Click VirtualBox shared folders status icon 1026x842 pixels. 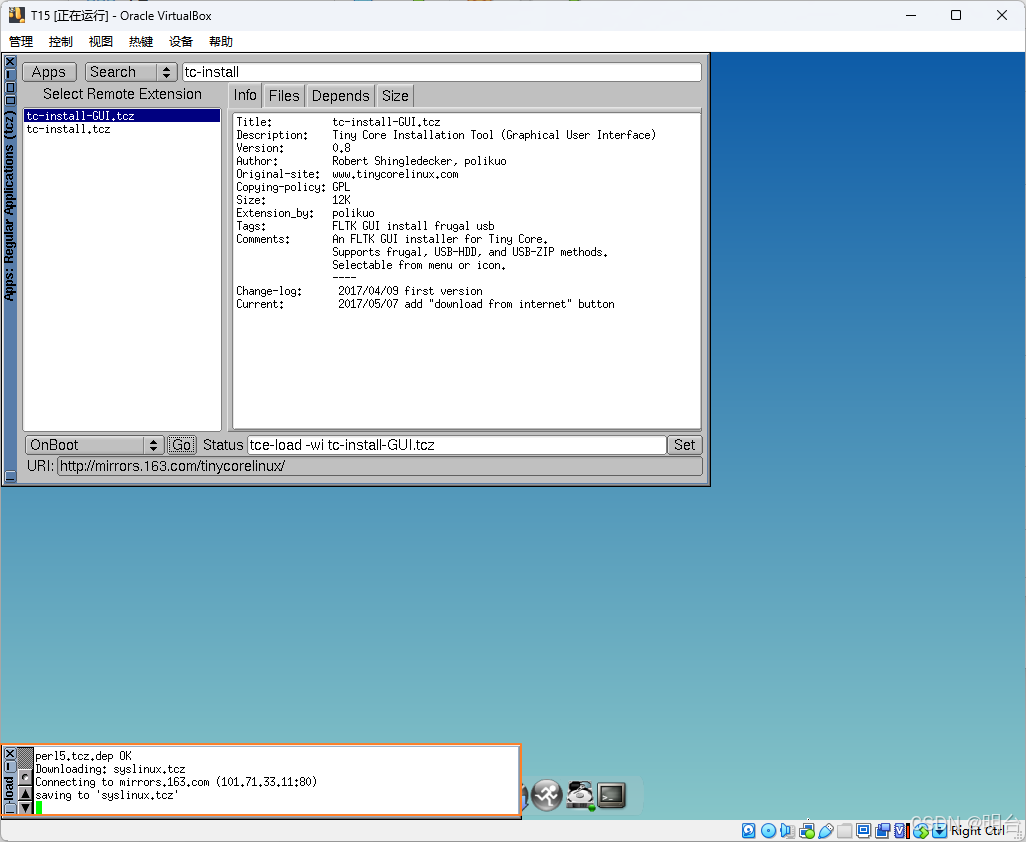click(x=845, y=831)
